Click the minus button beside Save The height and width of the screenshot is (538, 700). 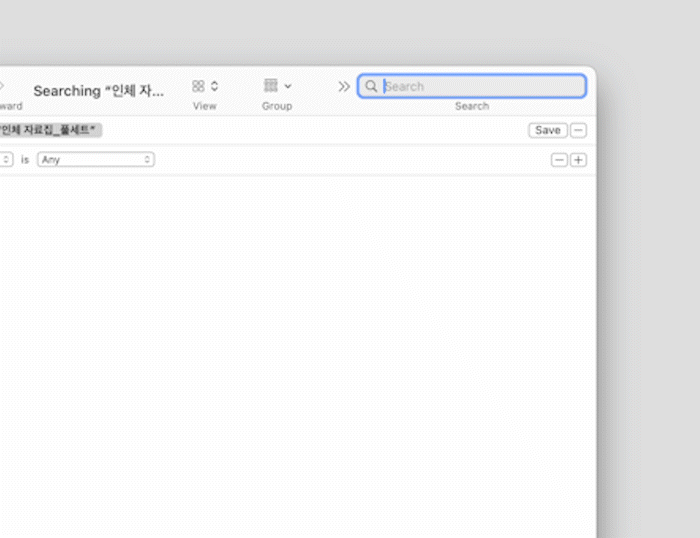tap(579, 130)
